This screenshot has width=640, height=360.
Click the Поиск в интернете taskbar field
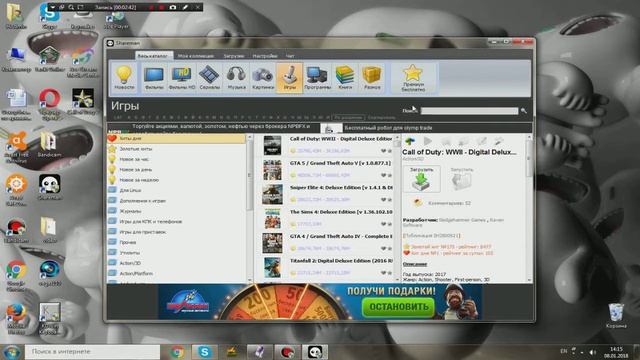tap(92, 352)
